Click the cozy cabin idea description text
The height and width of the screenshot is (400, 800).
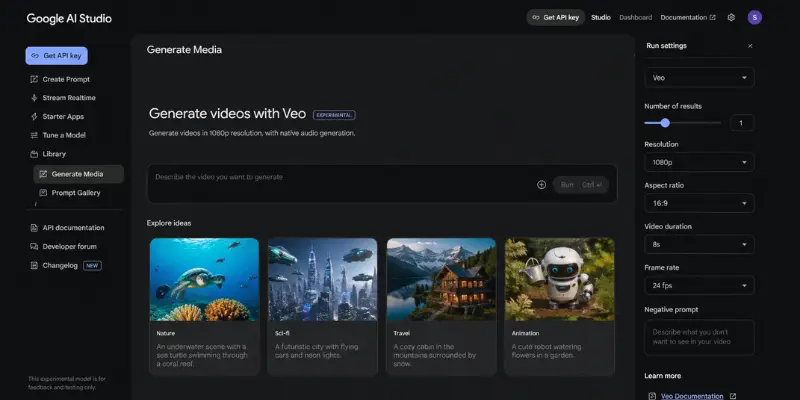click(x=435, y=355)
